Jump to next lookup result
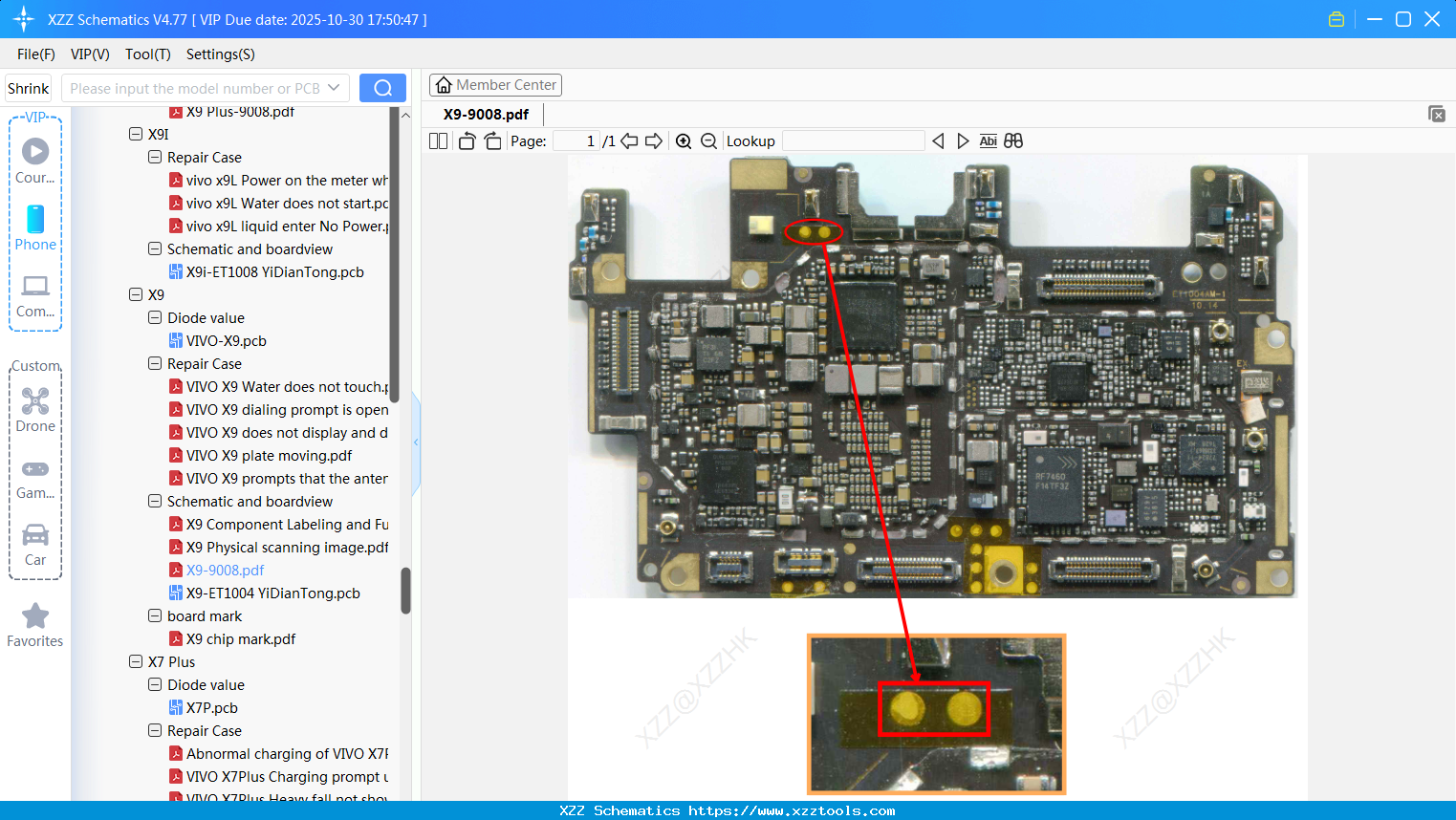 tap(963, 141)
